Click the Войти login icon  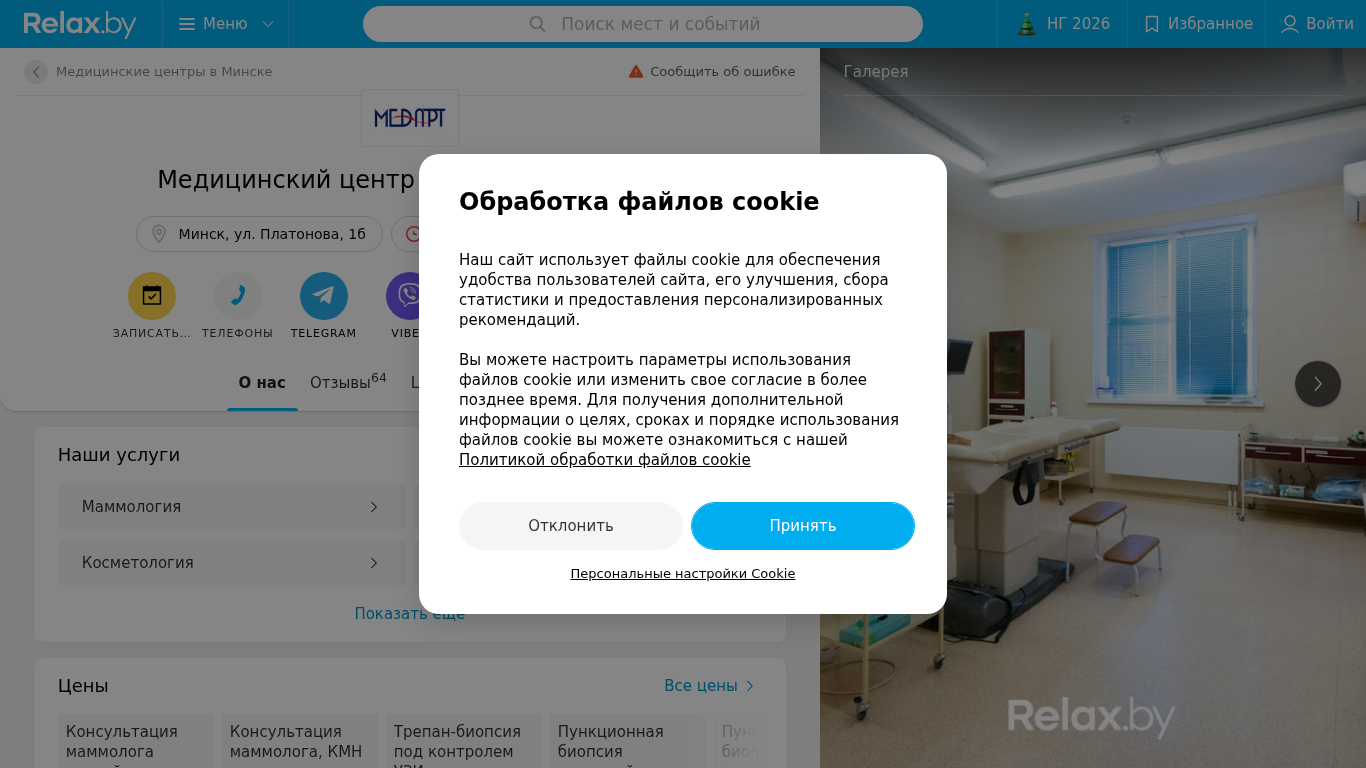pos(1290,24)
